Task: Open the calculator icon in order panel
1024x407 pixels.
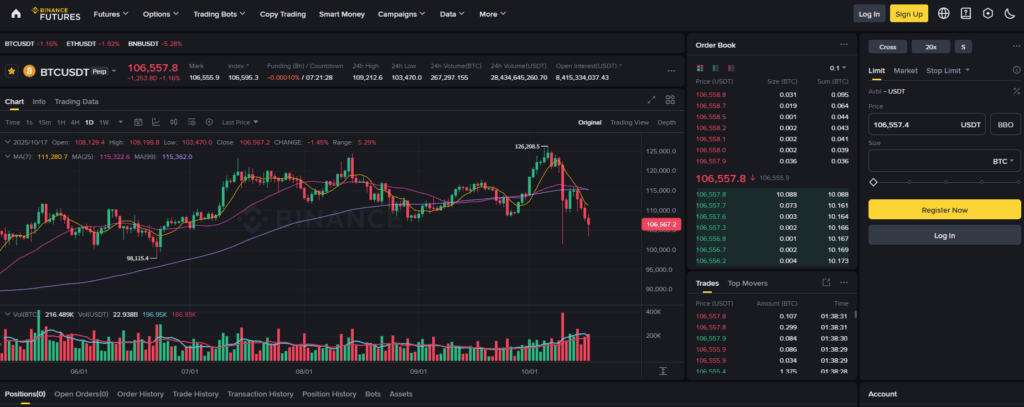Action: pyautogui.click(x=1016, y=90)
